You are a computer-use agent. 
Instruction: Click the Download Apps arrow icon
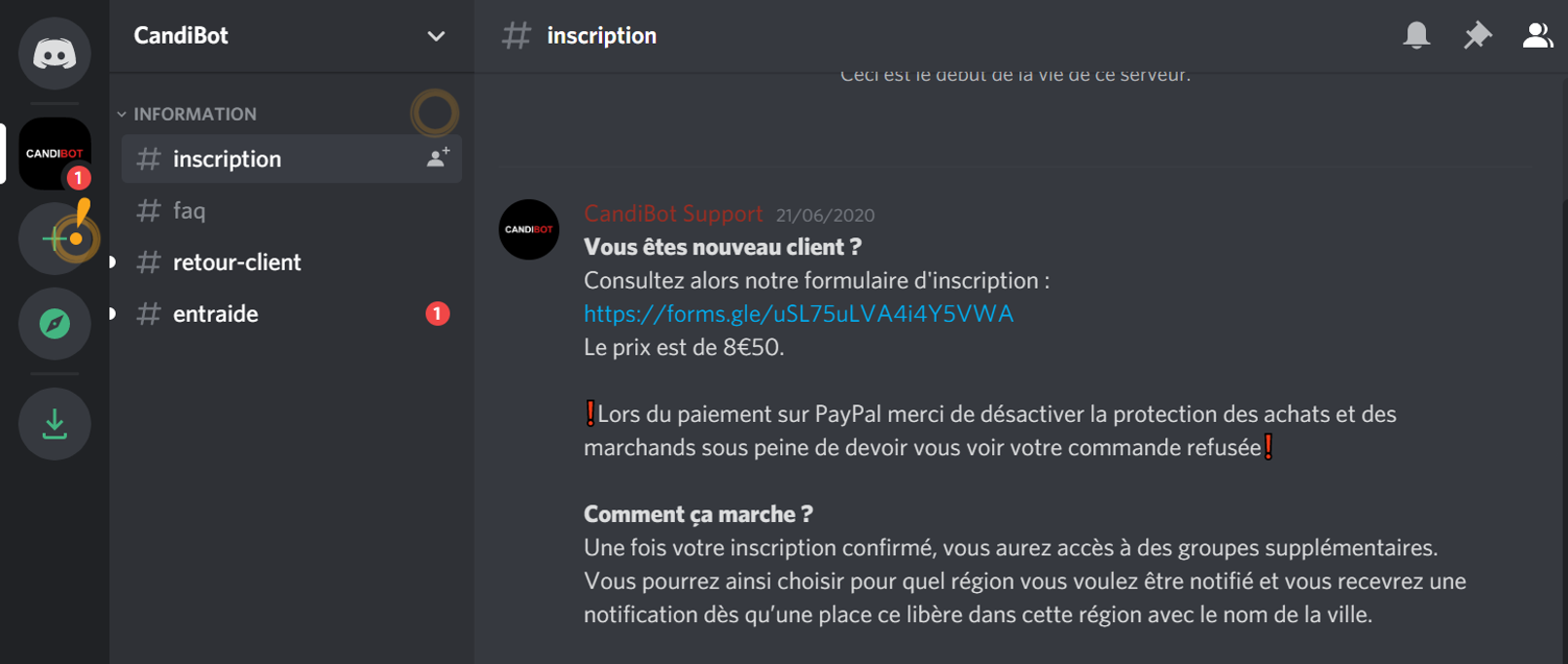point(54,424)
